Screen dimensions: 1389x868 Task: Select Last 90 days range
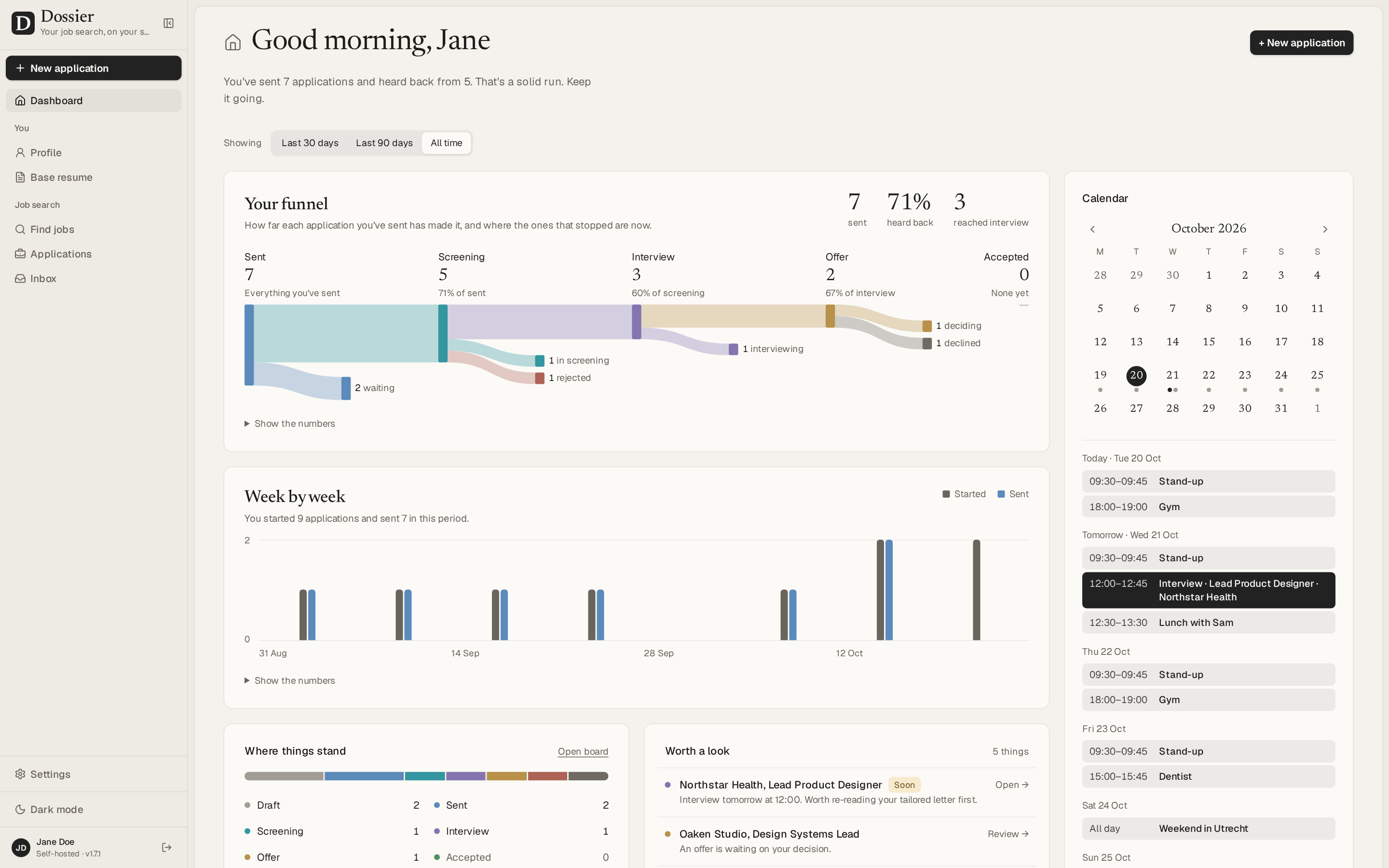(384, 143)
